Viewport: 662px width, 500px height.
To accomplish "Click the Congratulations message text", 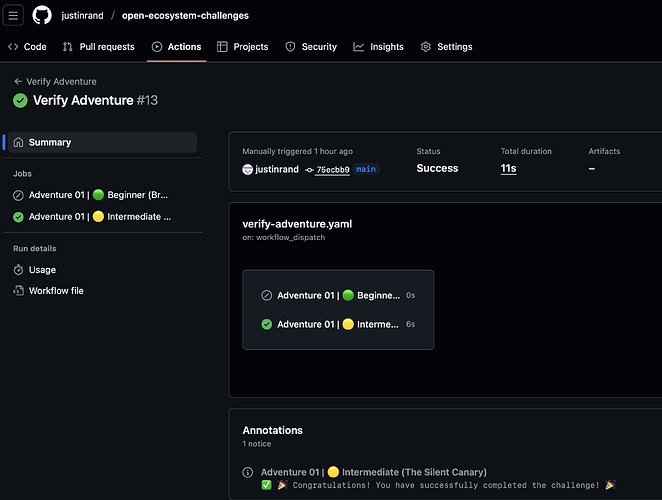I will click(x=438, y=485).
